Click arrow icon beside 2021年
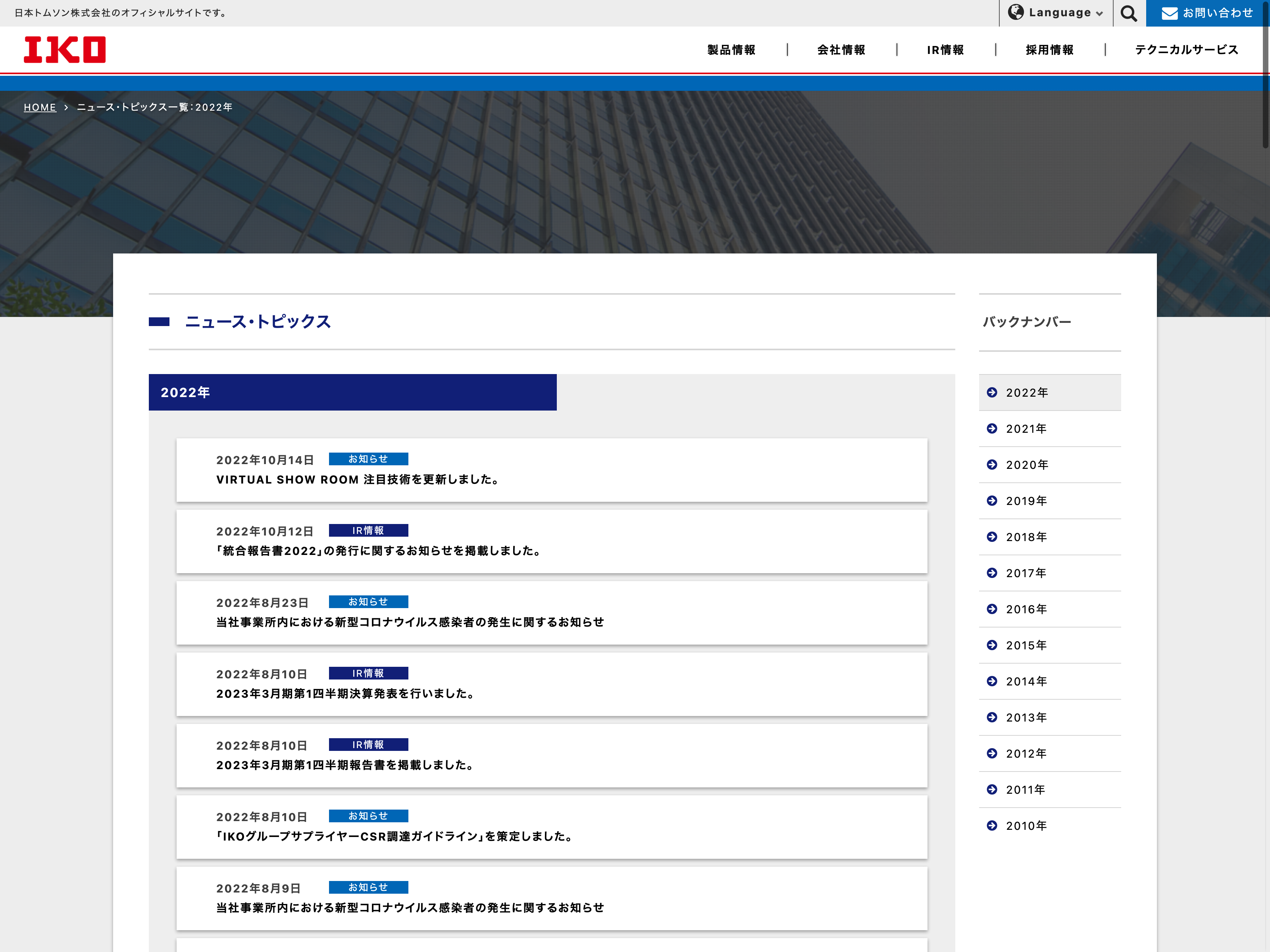The image size is (1270, 952). click(991, 429)
